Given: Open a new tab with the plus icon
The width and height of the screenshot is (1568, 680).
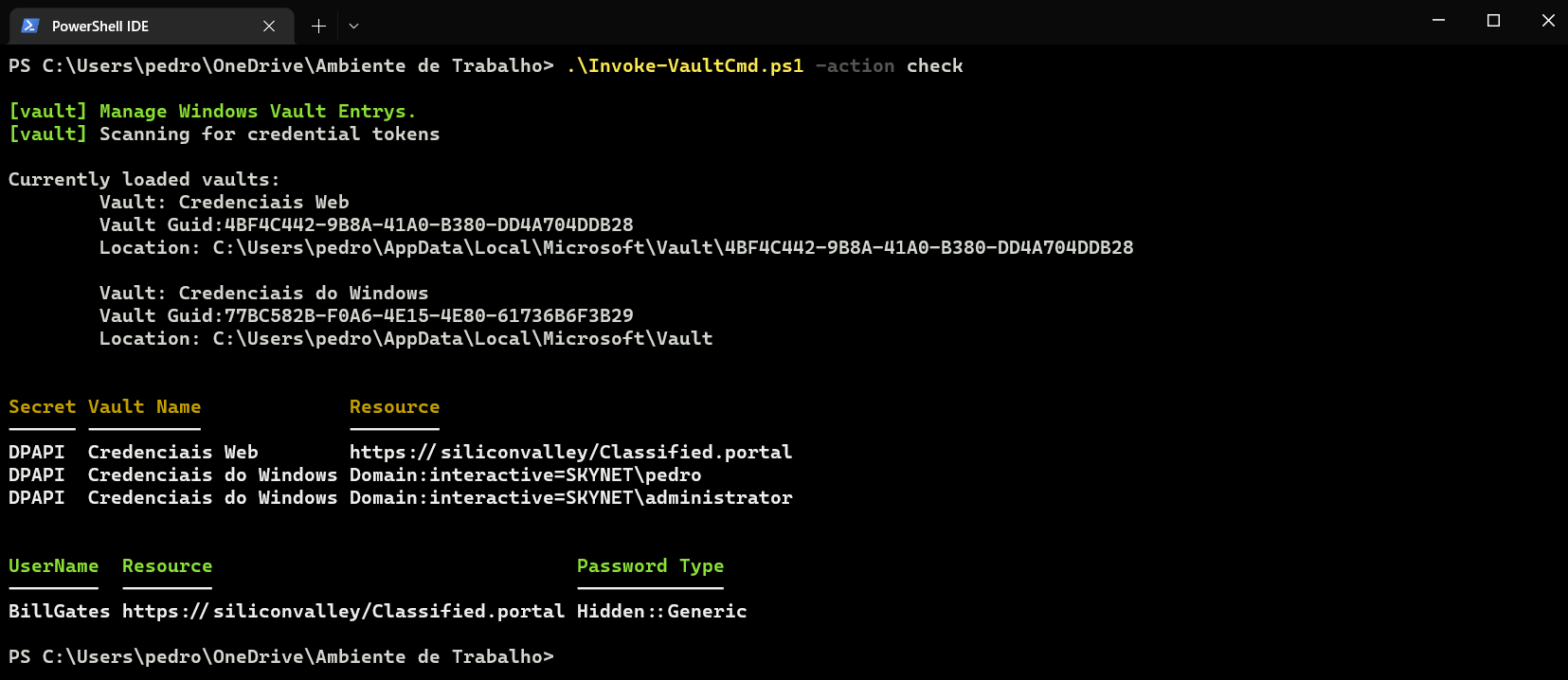Looking at the screenshot, I should [318, 26].
